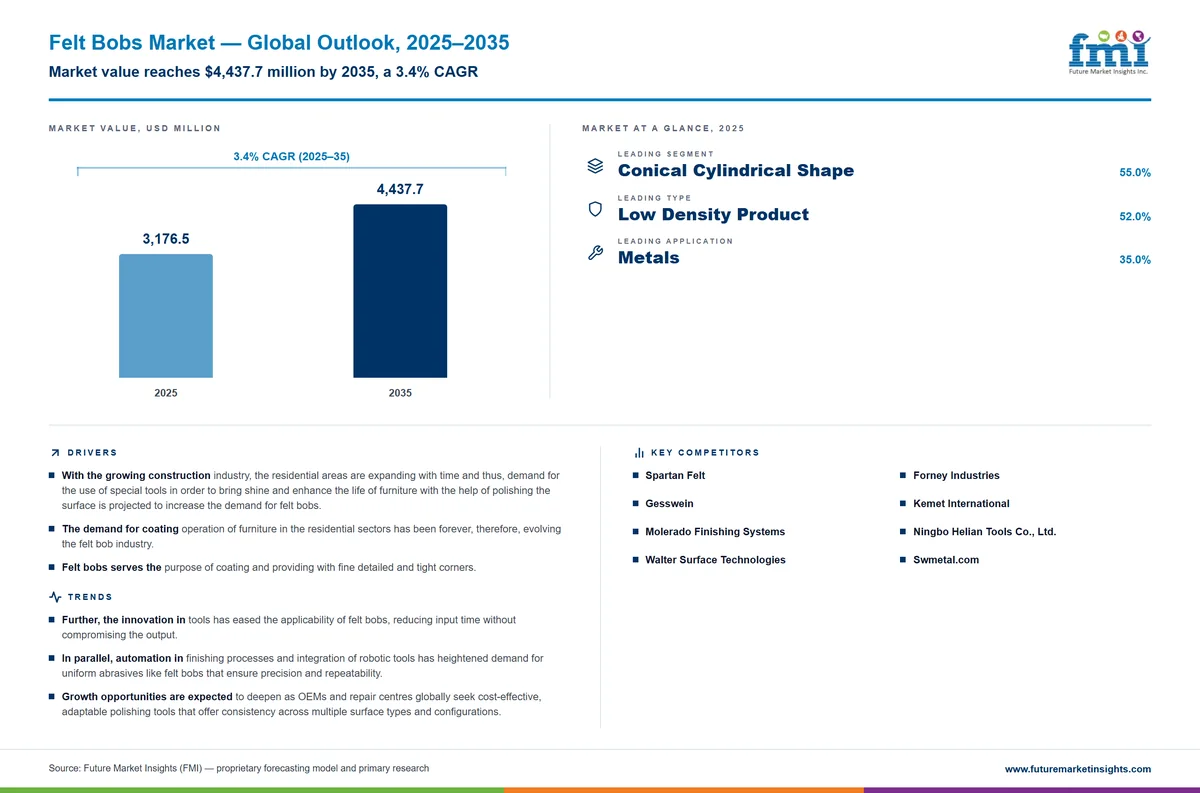Click the "Metals" leading application name
Screen dimensions: 1200x793
tap(648, 258)
